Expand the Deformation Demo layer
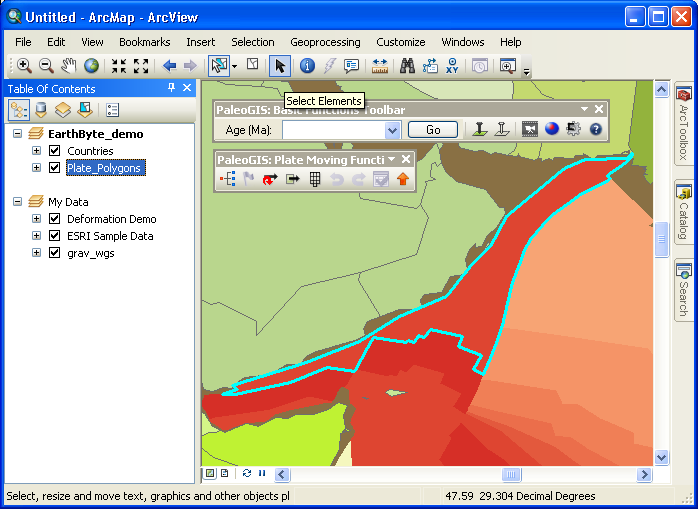The width and height of the screenshot is (698, 509). (x=37, y=219)
